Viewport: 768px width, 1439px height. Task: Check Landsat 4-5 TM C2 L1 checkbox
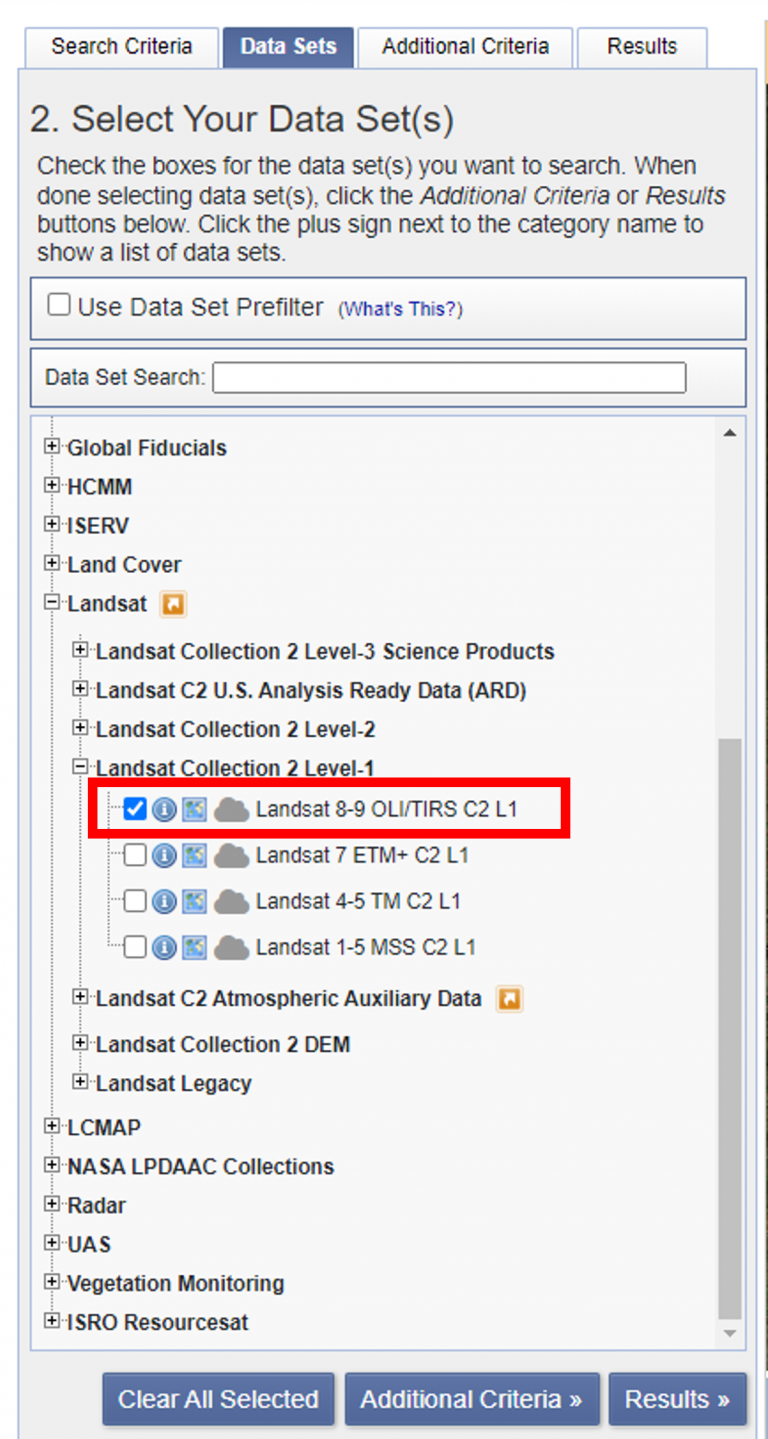click(x=135, y=901)
